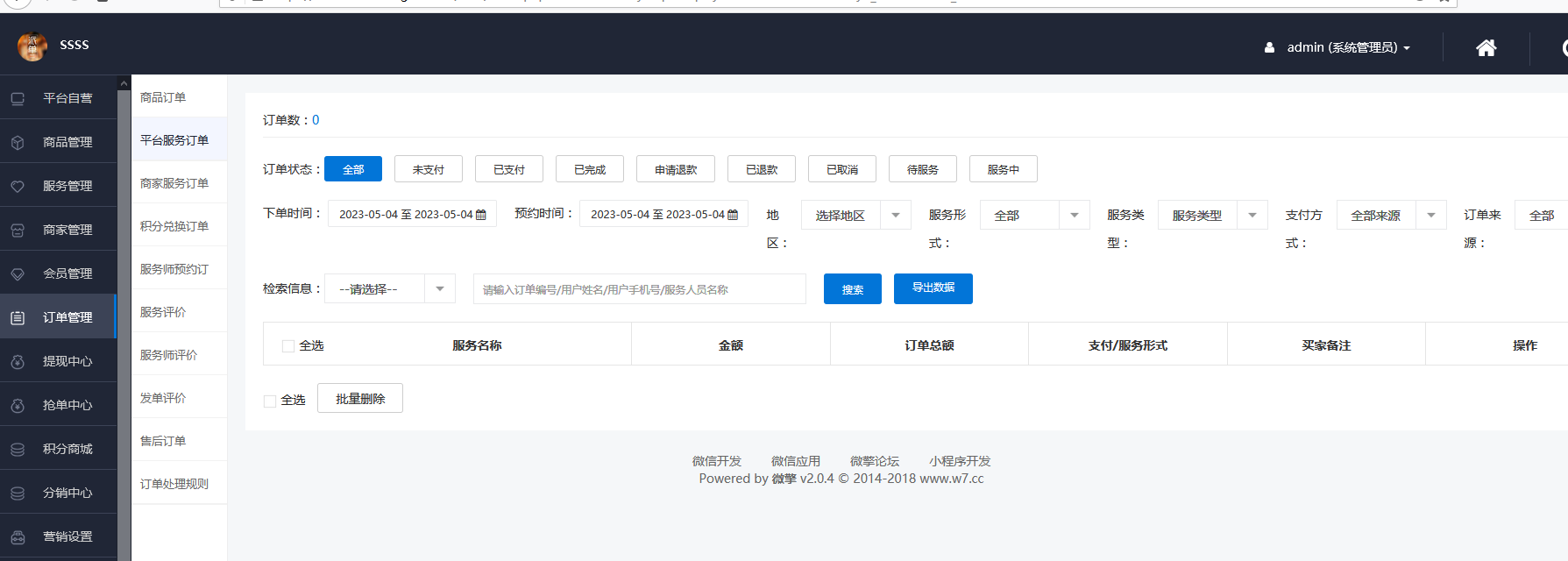Filter orders by 已取消 status
1568x561 pixels.
(x=842, y=169)
